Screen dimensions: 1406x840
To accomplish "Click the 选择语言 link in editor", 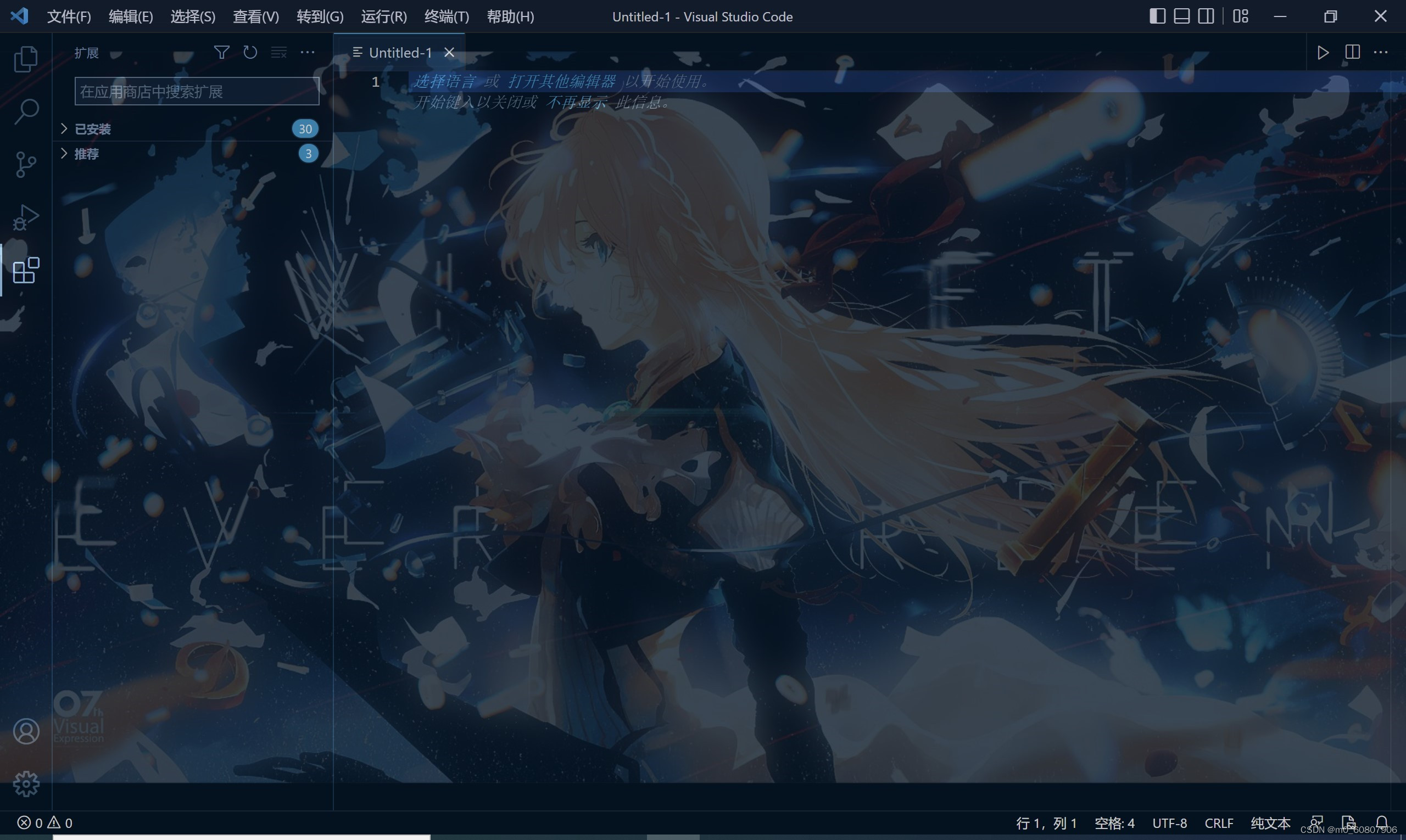I will [x=444, y=81].
